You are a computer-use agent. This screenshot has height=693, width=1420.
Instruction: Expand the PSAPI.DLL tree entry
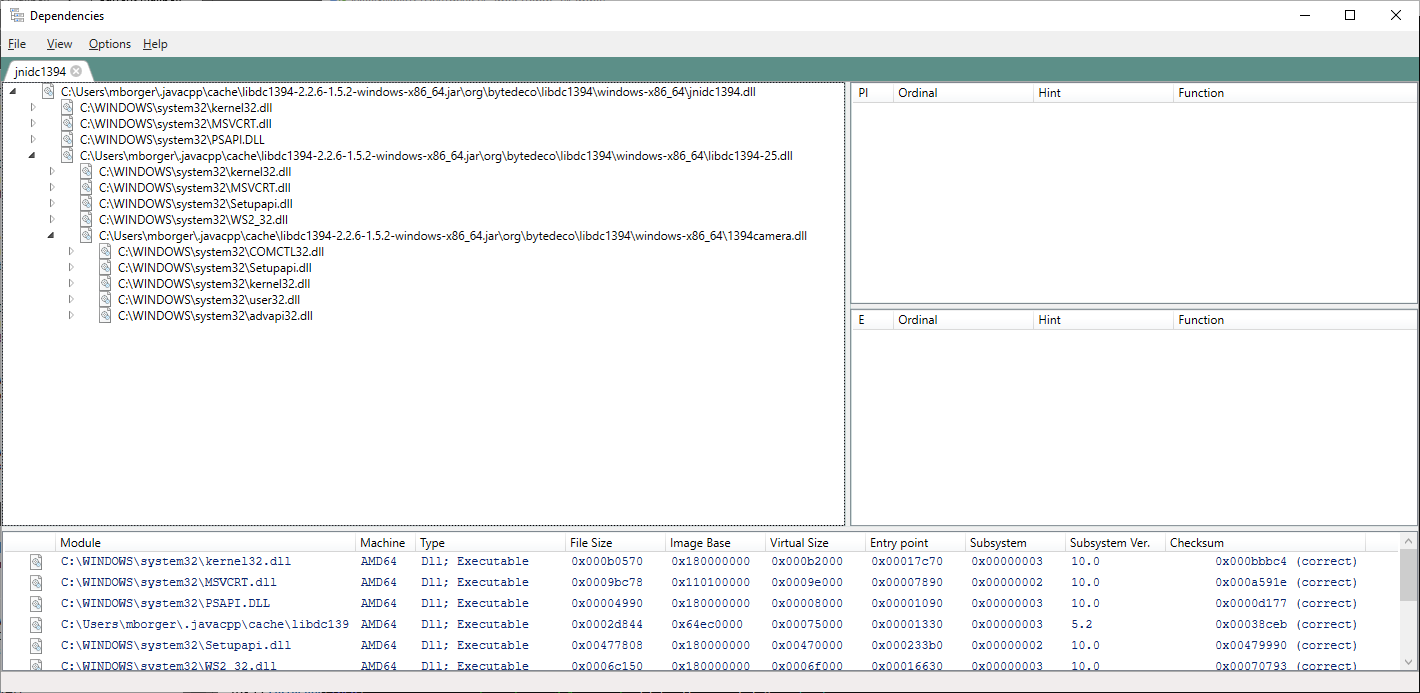click(x=31, y=139)
